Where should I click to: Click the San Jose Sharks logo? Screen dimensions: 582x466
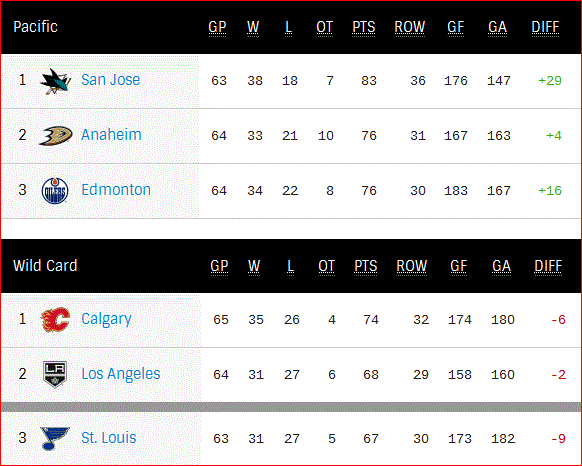point(55,81)
